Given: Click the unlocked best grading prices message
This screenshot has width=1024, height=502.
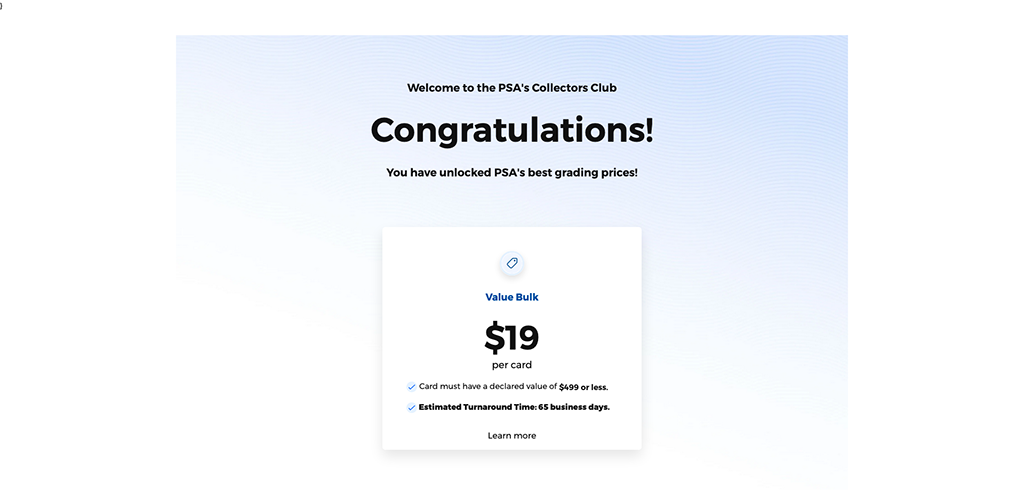Looking at the screenshot, I should pos(512,172).
